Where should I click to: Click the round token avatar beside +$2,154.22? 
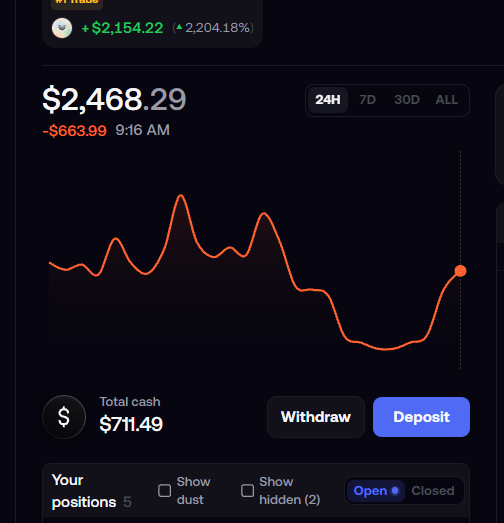pyautogui.click(x=62, y=28)
